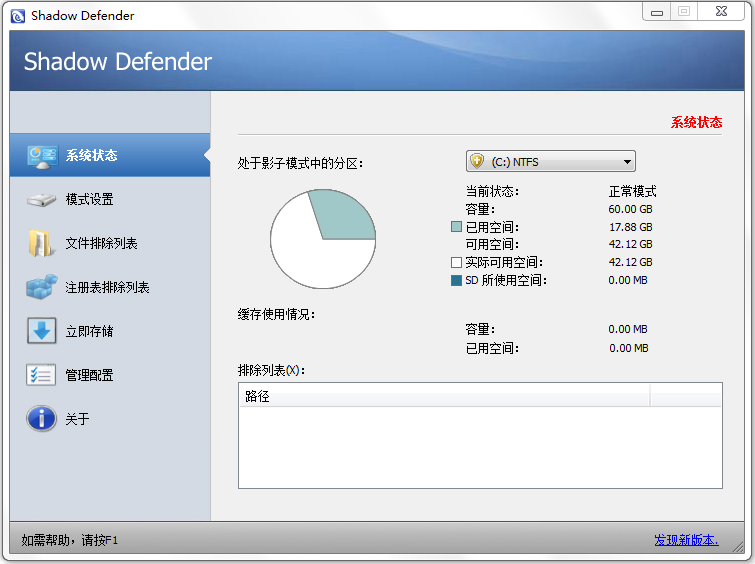
Task: Click the 注册表排除列表 cubes icon
Action: point(41,287)
